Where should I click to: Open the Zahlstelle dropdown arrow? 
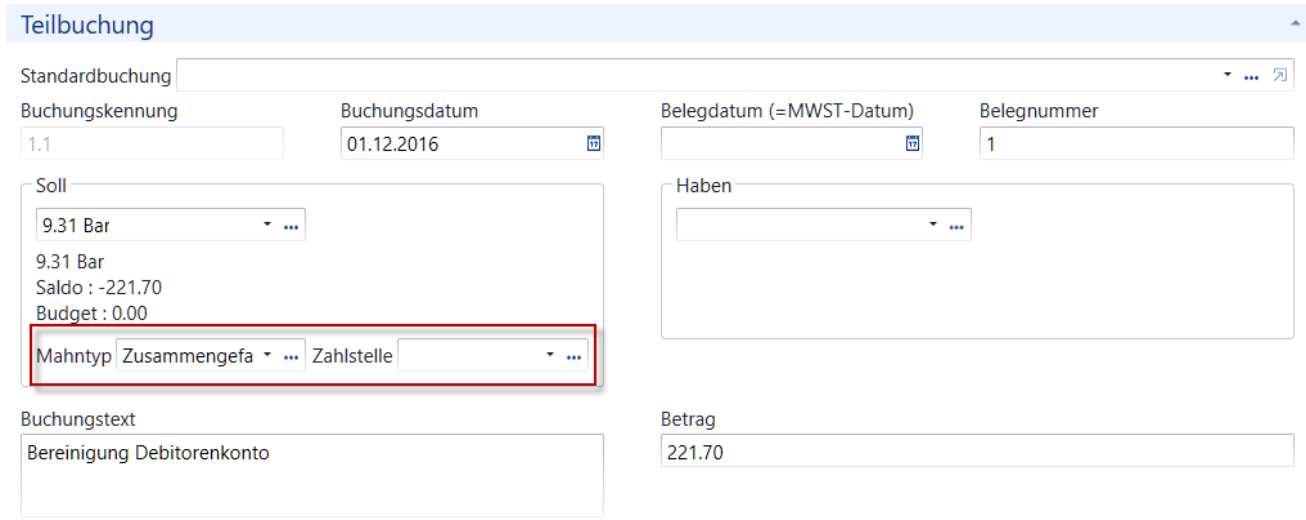(550, 356)
